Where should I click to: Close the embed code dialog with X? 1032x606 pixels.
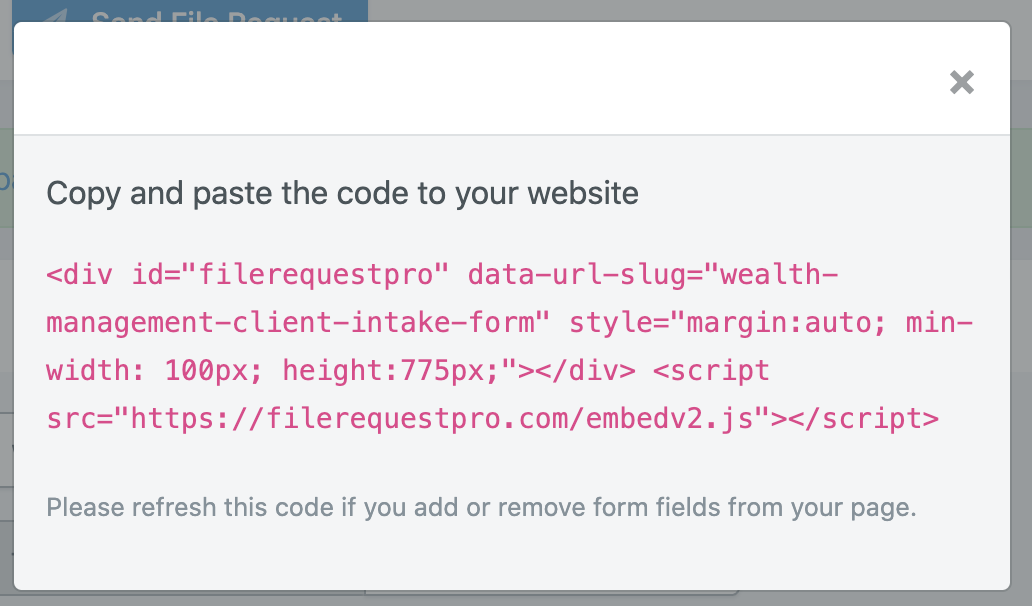coord(962,82)
